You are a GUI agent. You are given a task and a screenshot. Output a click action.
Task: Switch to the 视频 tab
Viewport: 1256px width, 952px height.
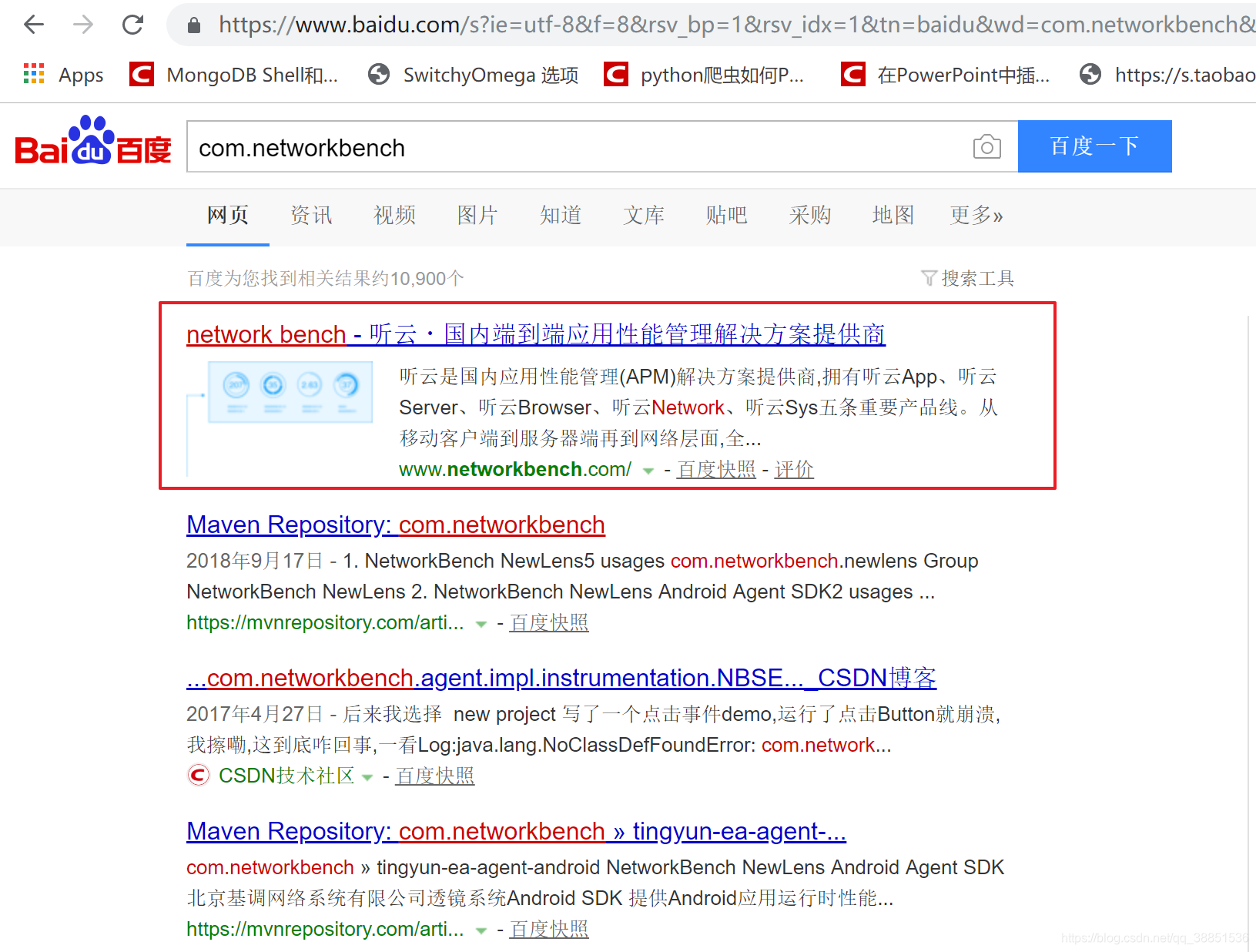point(394,215)
